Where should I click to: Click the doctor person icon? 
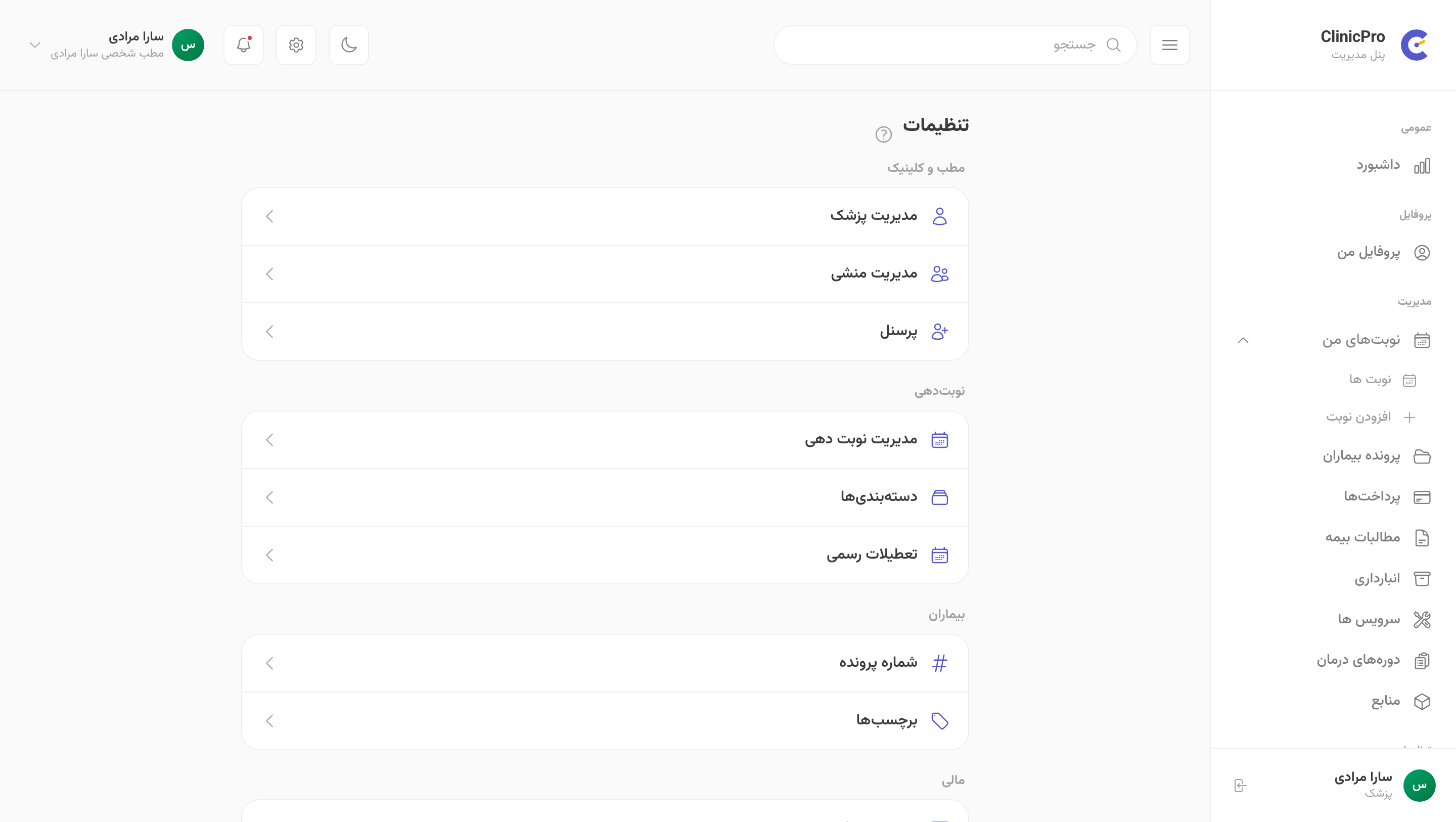click(939, 216)
